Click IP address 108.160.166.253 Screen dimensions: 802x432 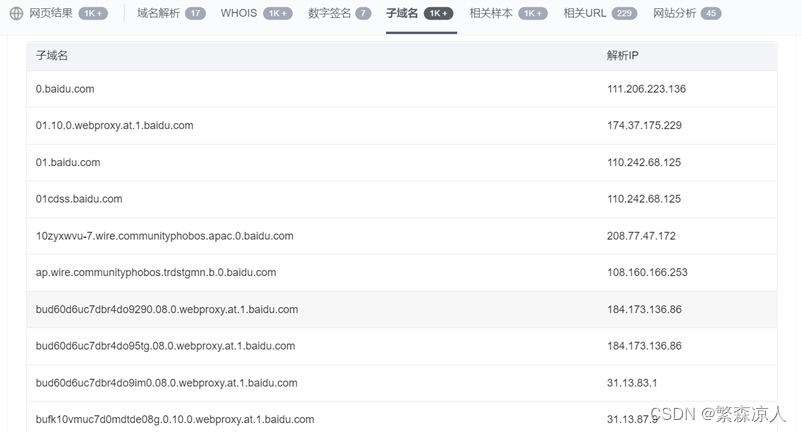pyautogui.click(x=648, y=272)
